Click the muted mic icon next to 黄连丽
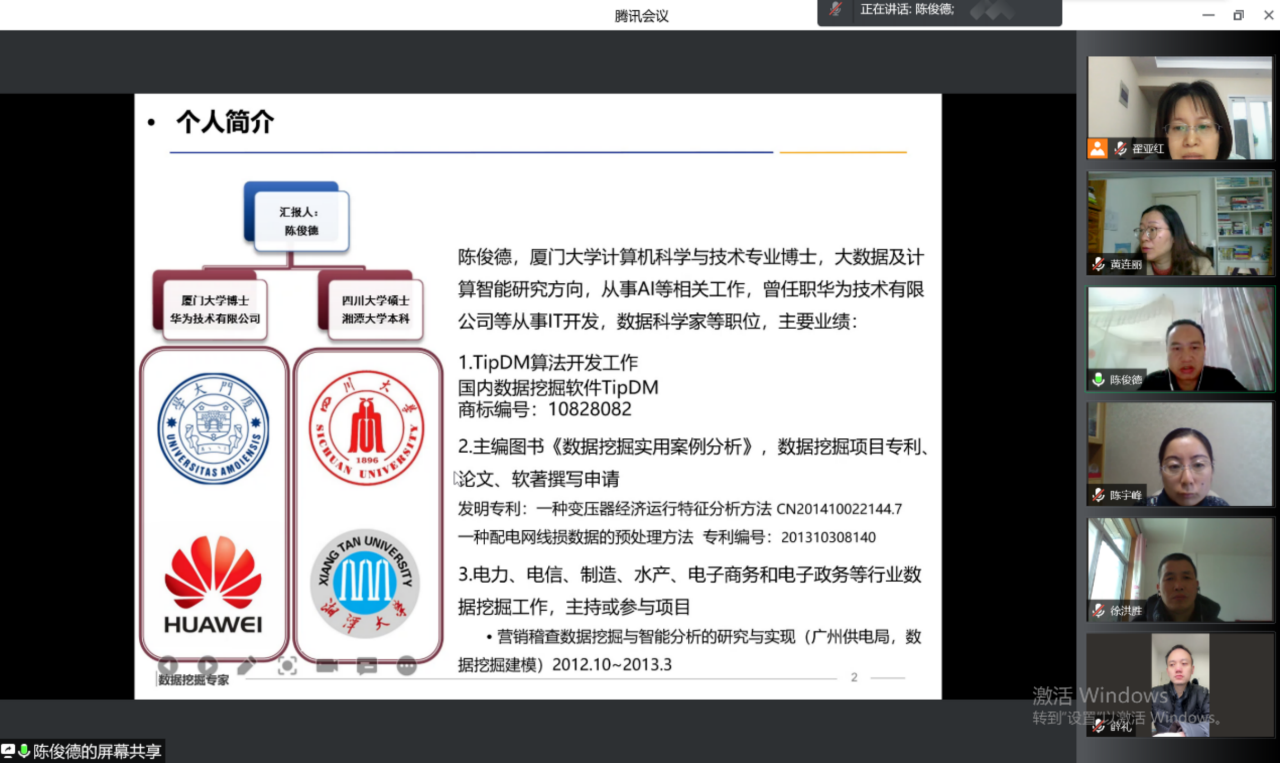 tap(1098, 265)
